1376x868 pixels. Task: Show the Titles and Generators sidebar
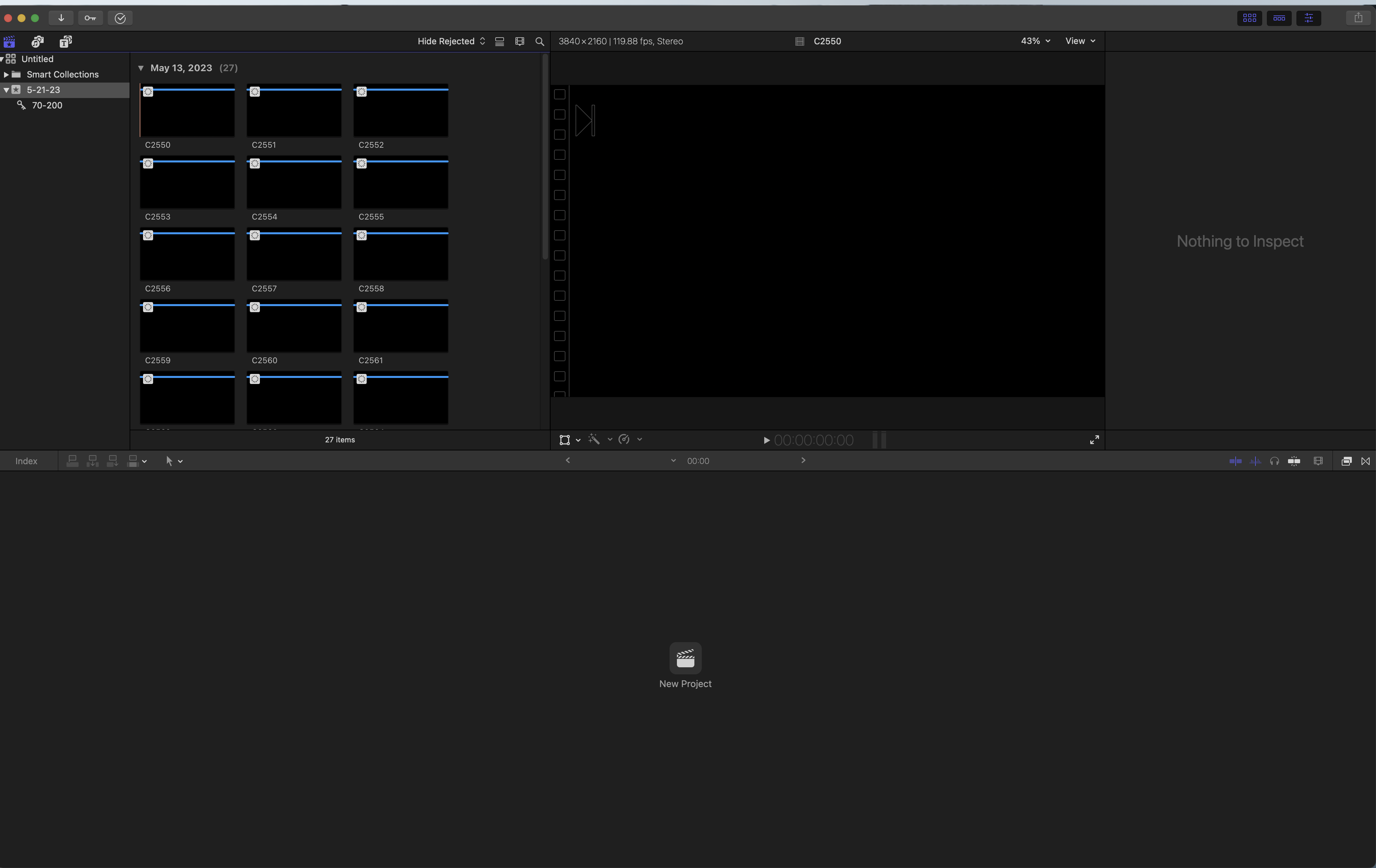66,41
